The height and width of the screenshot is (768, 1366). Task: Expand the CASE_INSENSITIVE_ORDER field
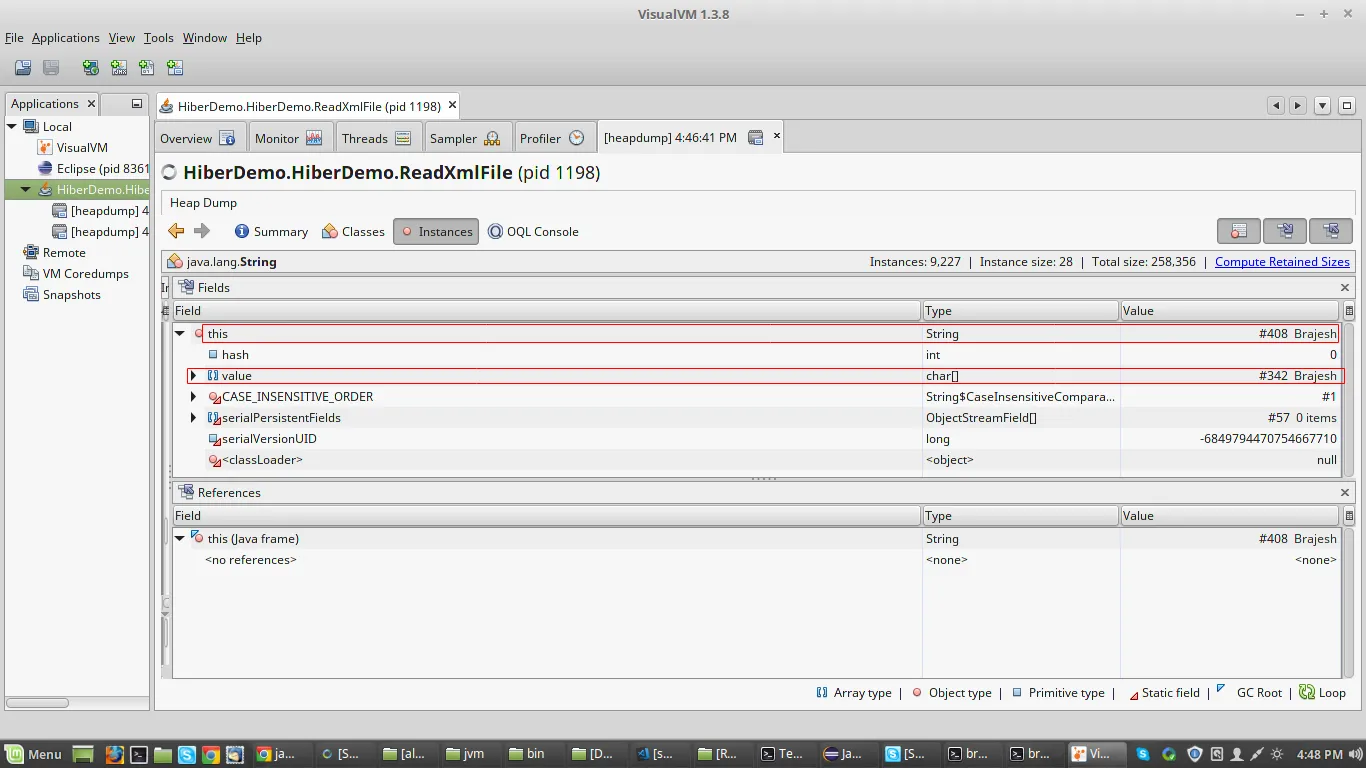point(194,397)
